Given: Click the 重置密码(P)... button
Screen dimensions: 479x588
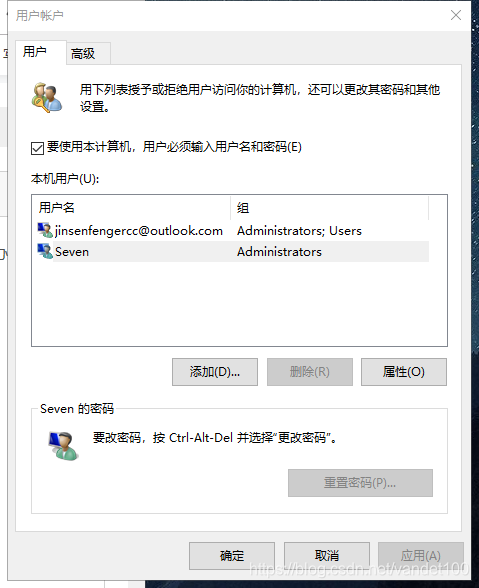Looking at the screenshot, I should pyautogui.click(x=360, y=483).
